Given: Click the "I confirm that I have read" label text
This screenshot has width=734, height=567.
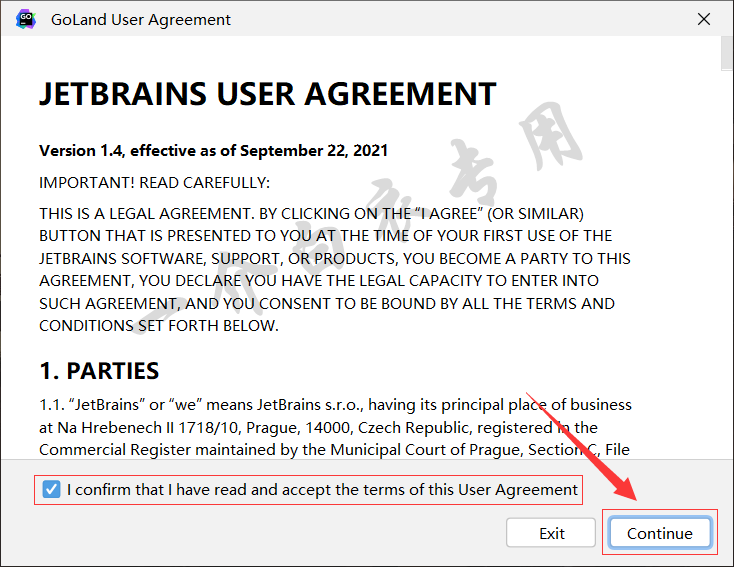Looking at the screenshot, I should coord(322,490).
